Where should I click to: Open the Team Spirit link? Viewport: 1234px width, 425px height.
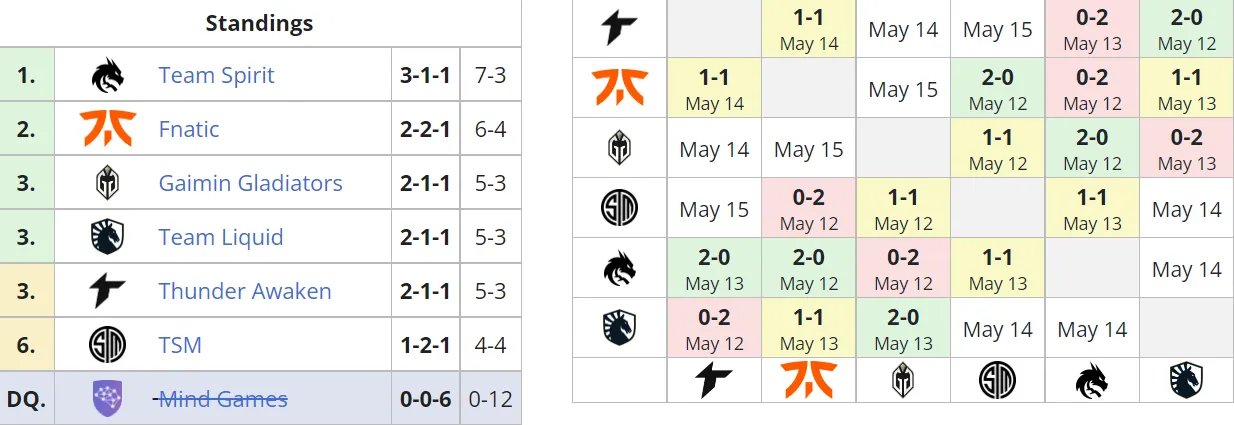216,75
